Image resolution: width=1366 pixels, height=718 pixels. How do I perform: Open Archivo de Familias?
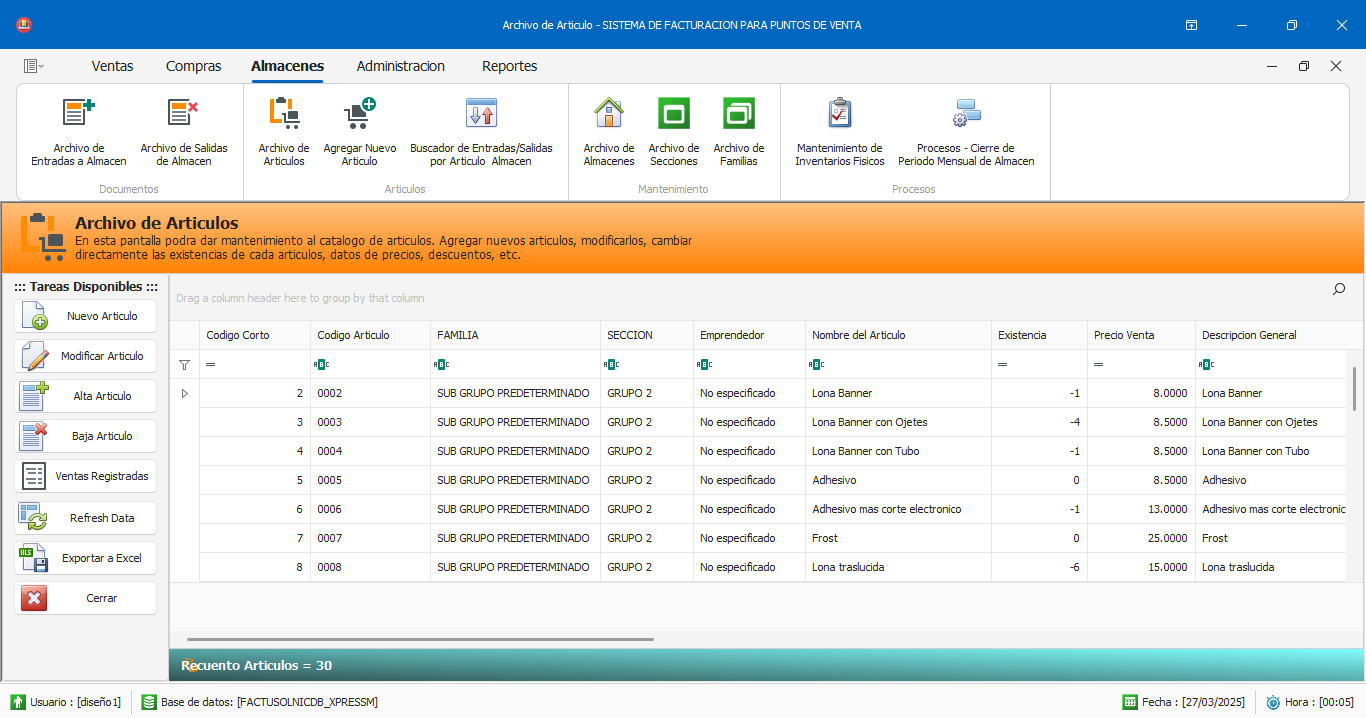point(739,131)
